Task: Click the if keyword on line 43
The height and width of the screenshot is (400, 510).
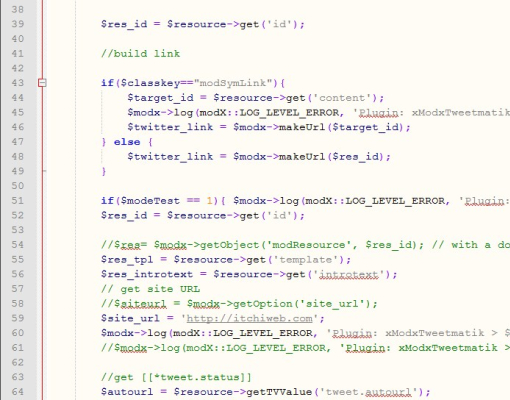Action: tap(107, 83)
